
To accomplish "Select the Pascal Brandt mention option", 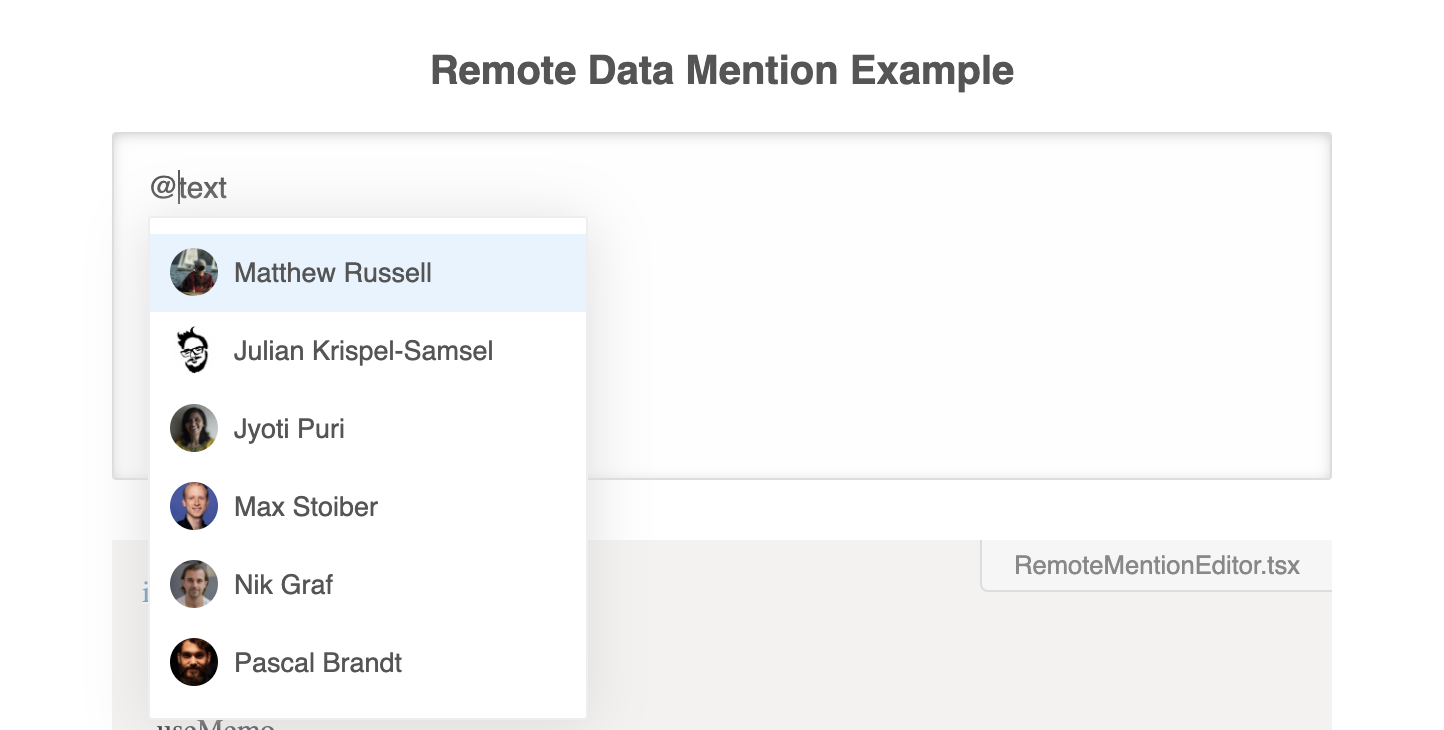I will pyautogui.click(x=317, y=661).
